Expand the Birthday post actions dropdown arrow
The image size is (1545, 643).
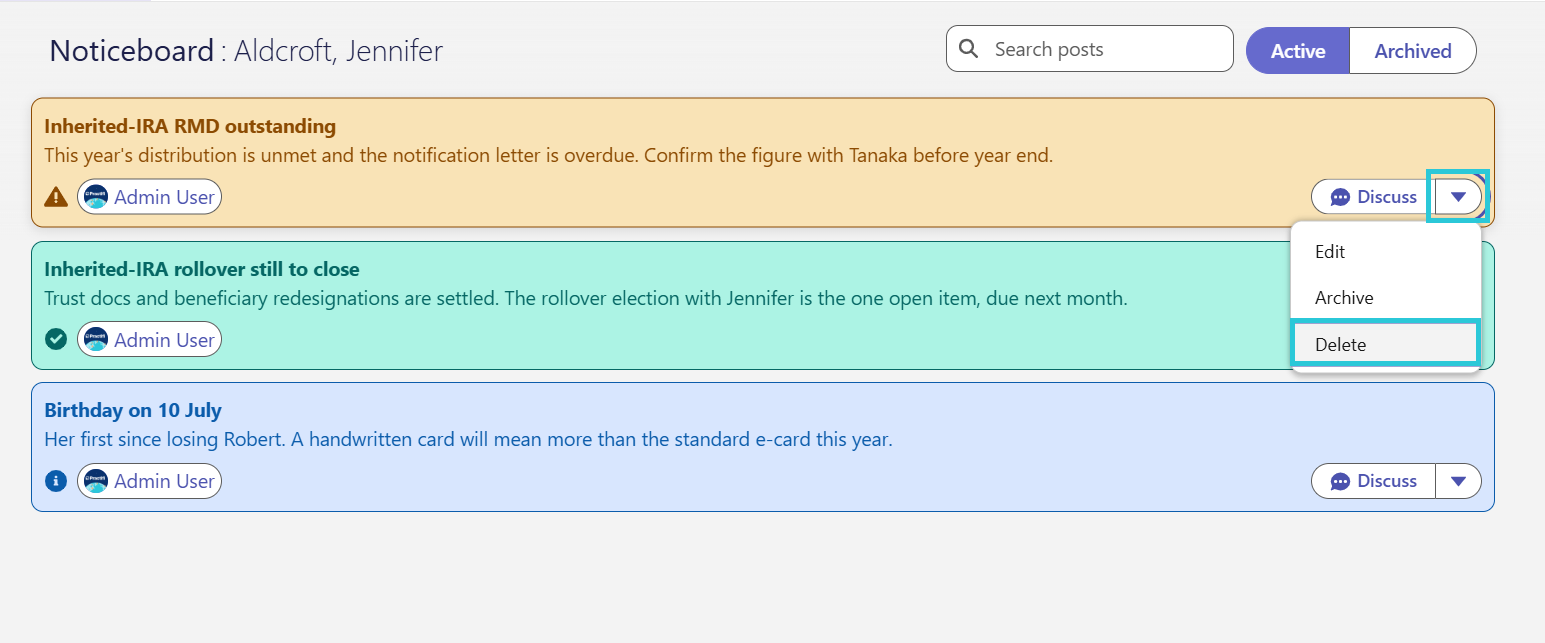pos(1458,481)
